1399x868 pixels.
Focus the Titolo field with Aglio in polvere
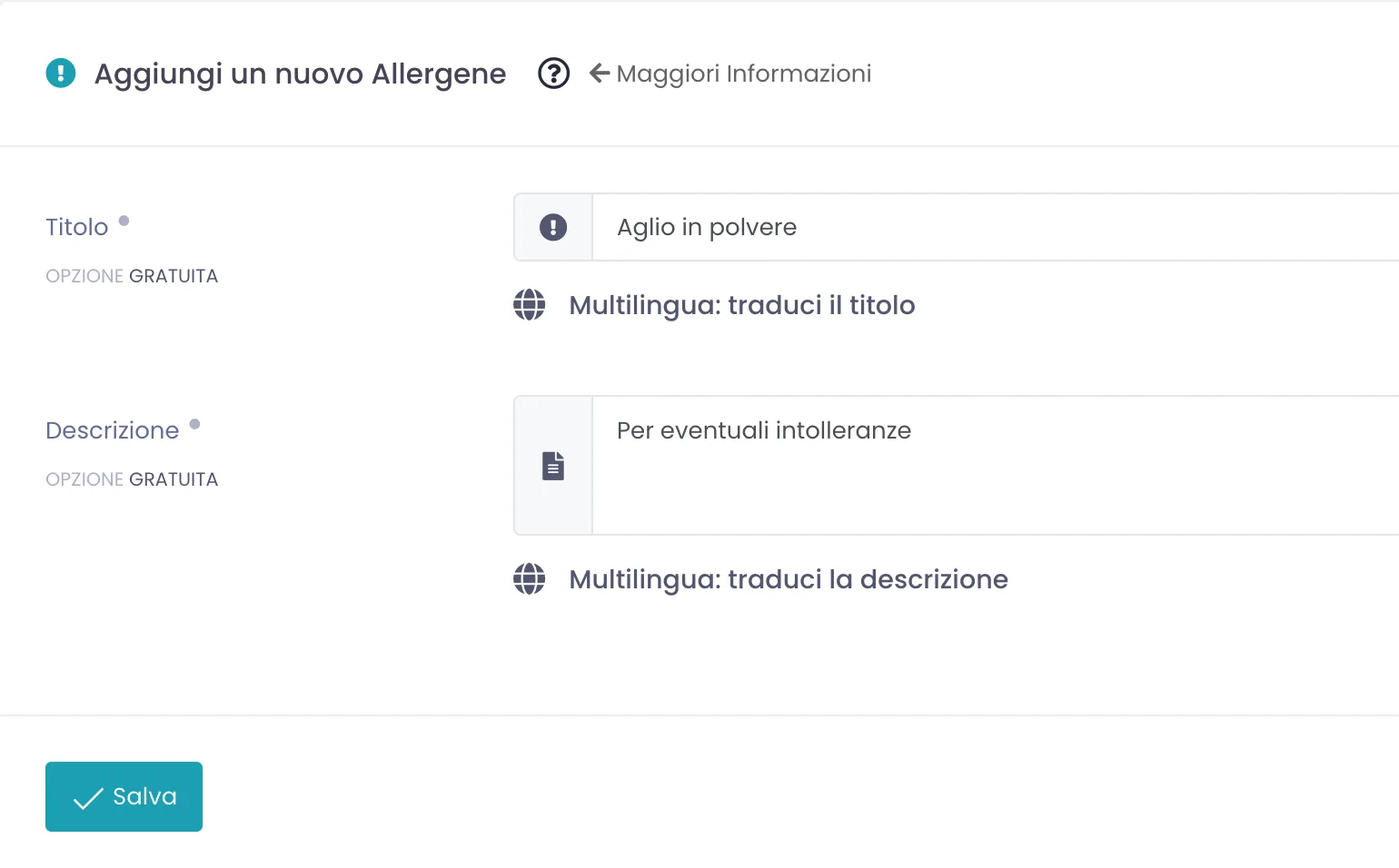click(996, 227)
